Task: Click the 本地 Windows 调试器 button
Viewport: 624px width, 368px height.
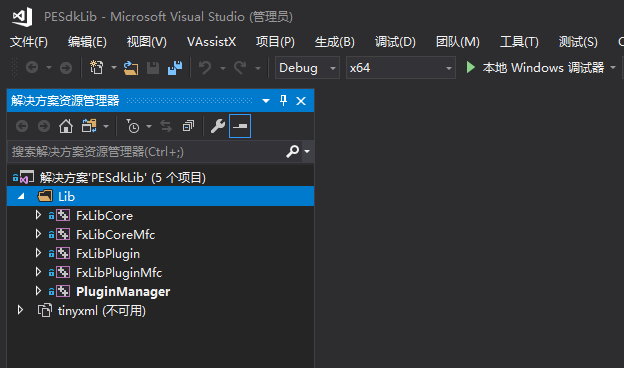Action: point(535,68)
